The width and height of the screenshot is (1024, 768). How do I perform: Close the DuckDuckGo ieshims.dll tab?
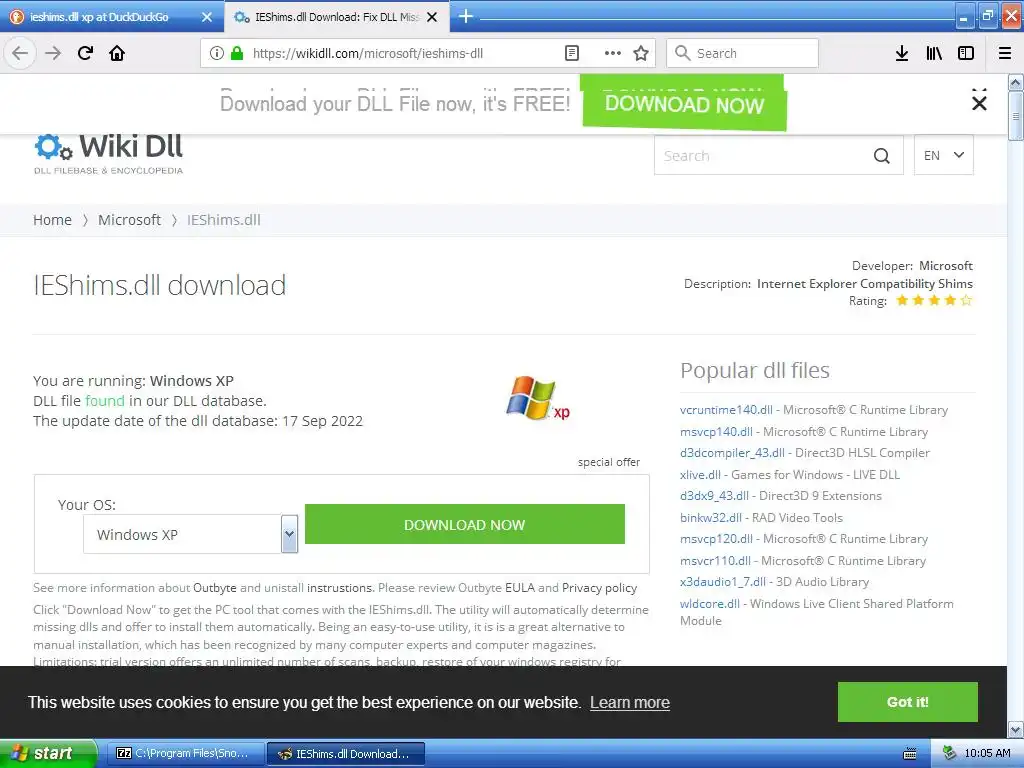pos(207,17)
